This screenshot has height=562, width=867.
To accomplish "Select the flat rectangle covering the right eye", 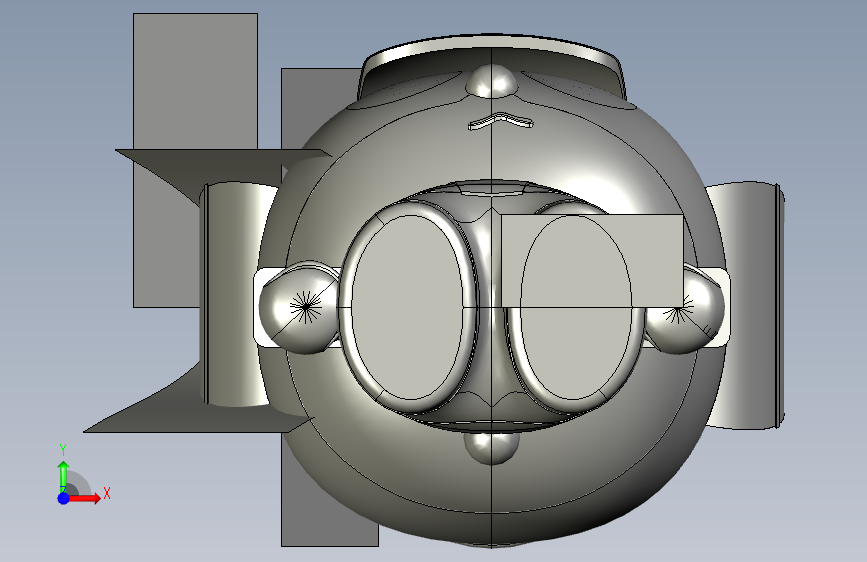I will (x=592, y=261).
